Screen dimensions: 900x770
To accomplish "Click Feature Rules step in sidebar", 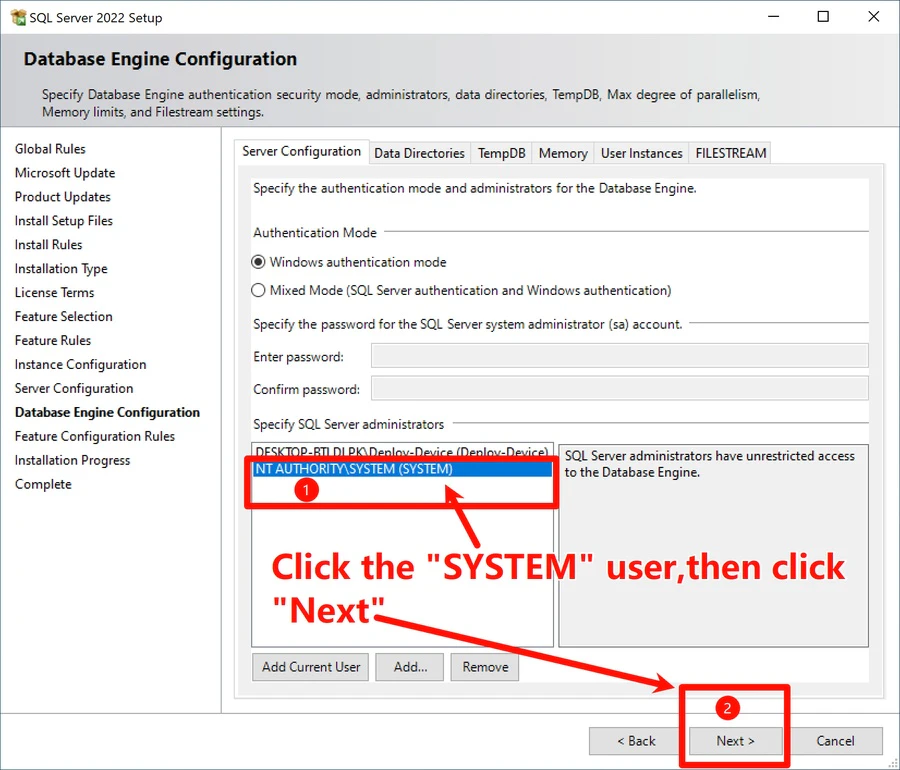I will click(x=52, y=340).
